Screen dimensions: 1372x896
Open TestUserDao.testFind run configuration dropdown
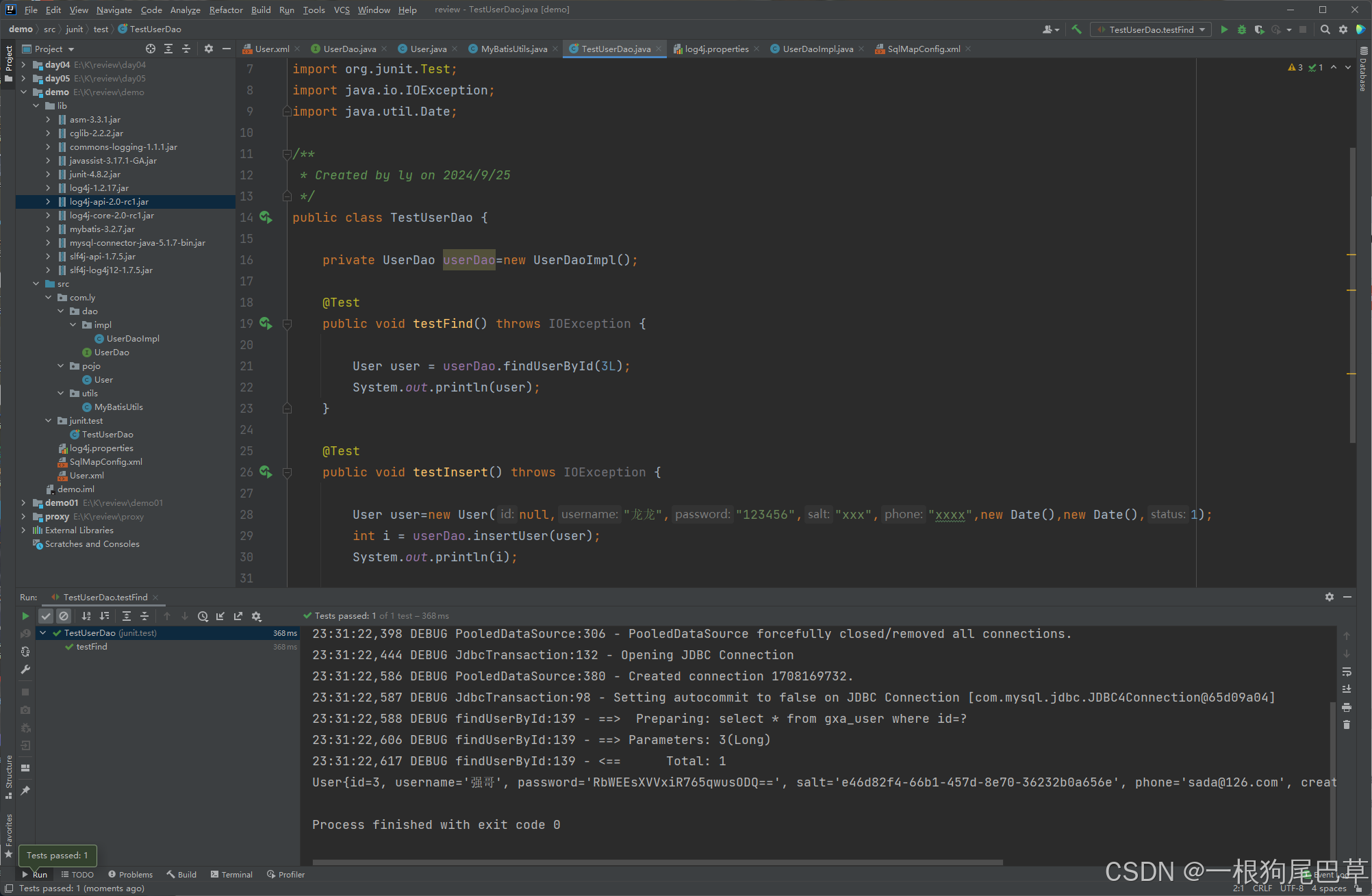1151,29
